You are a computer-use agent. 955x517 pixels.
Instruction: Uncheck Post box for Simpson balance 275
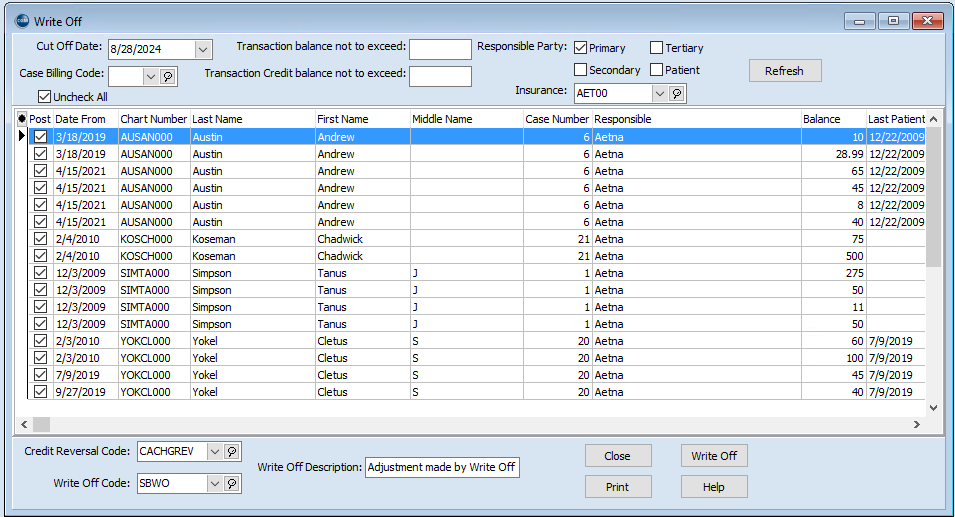(40, 273)
